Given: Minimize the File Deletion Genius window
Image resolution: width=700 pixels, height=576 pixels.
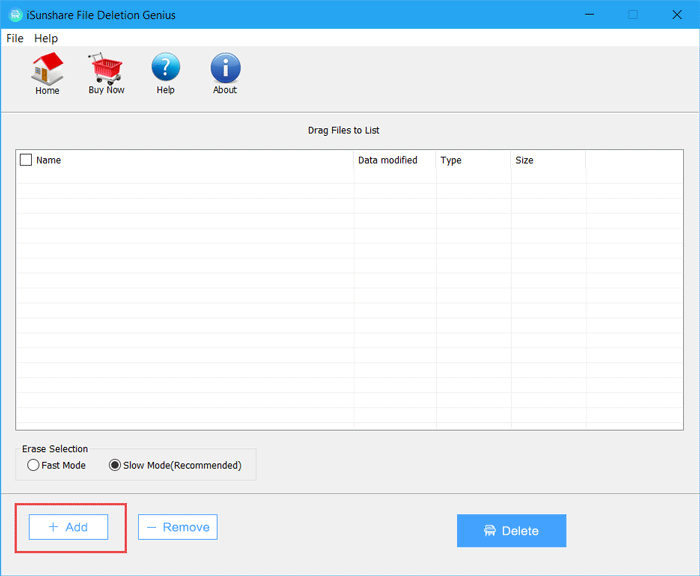Looking at the screenshot, I should pos(590,15).
